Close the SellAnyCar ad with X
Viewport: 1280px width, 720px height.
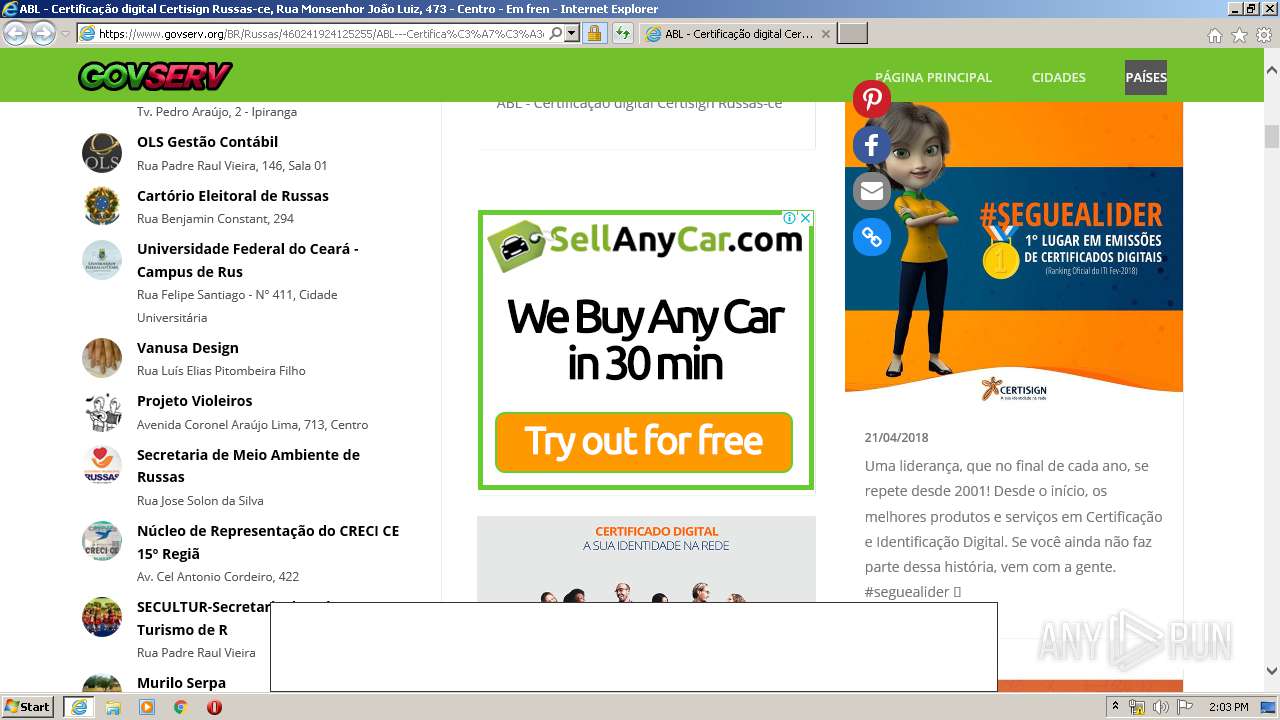[805, 218]
